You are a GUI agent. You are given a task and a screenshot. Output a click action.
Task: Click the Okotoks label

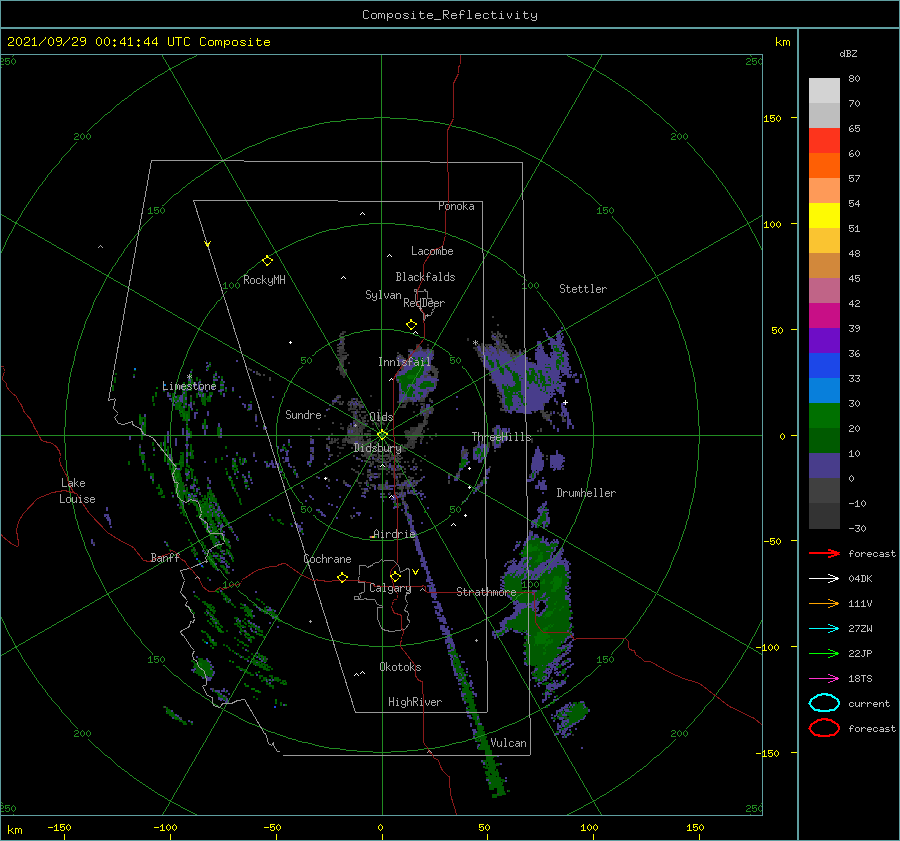coord(400,667)
